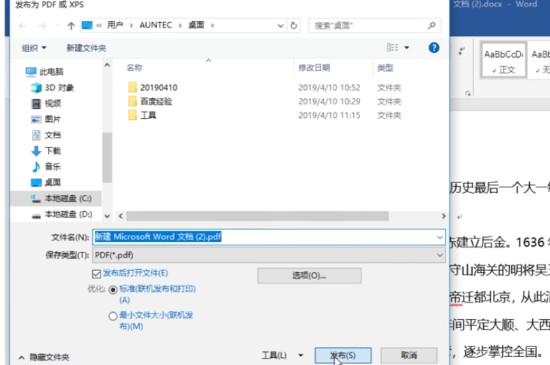Select 文档 in the sidebar
This screenshot has width=550, height=365.
click(46, 135)
